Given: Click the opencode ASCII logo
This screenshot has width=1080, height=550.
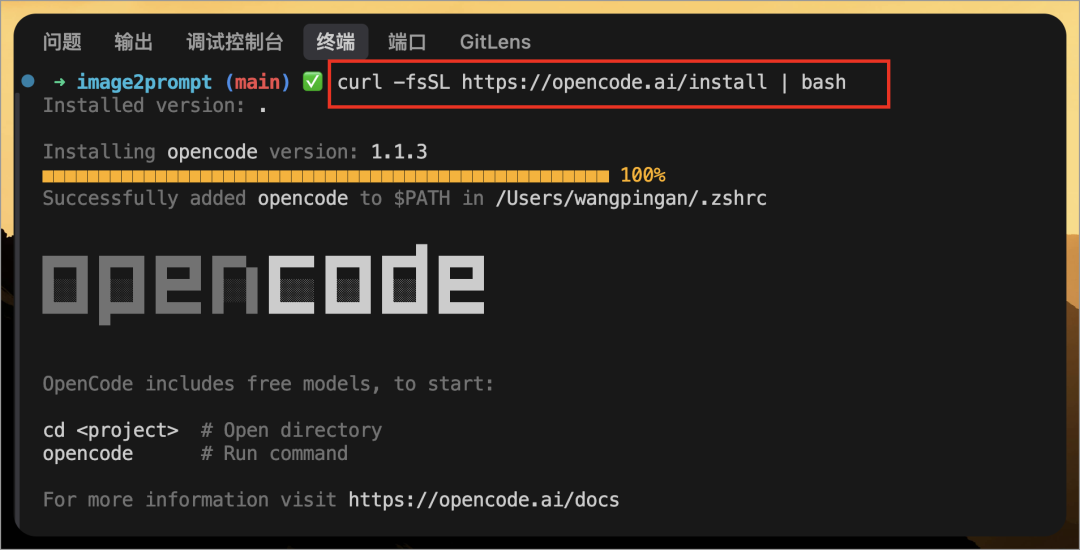Looking at the screenshot, I should (x=263, y=283).
